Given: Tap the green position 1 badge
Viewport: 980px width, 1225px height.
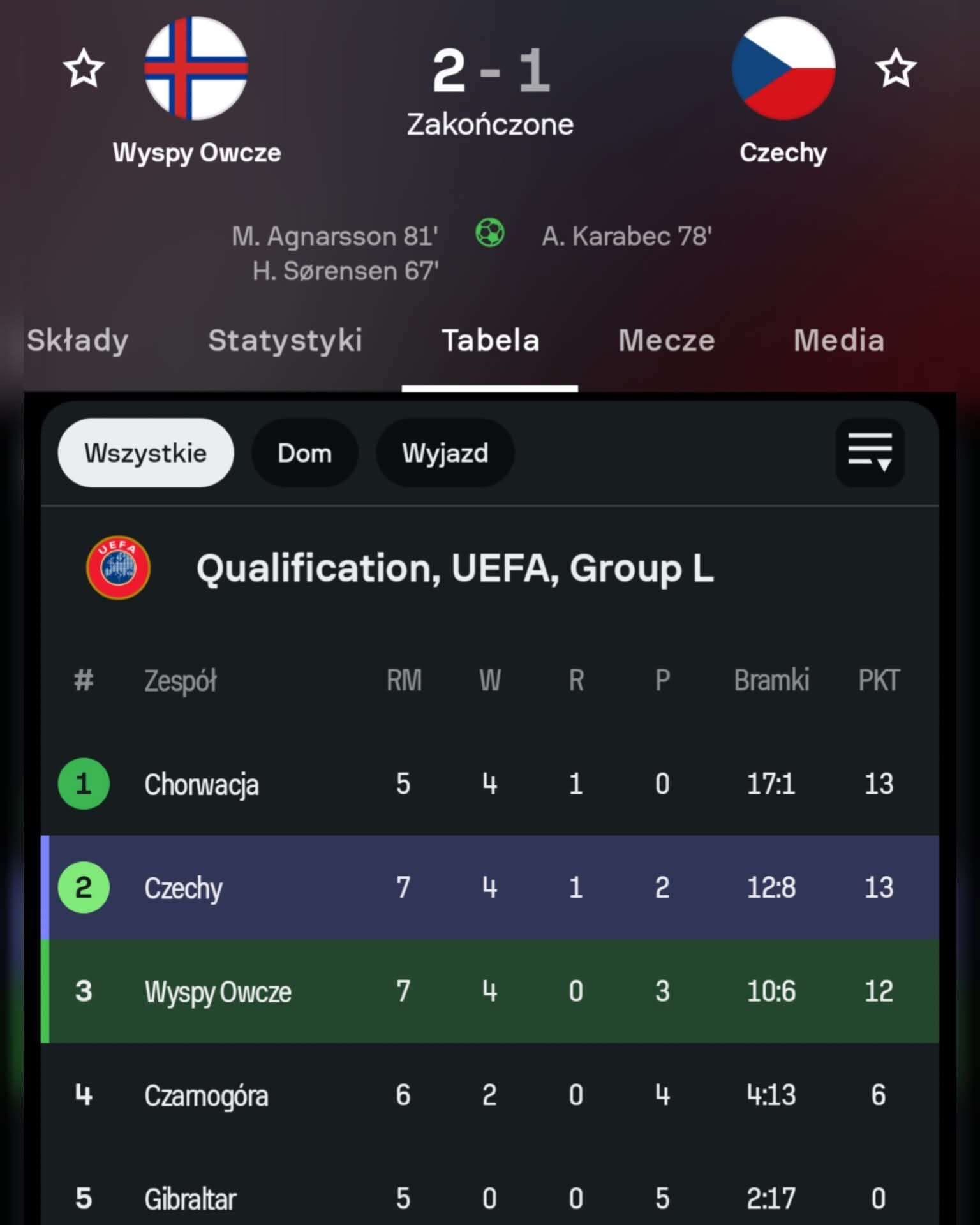Looking at the screenshot, I should coord(84,783).
